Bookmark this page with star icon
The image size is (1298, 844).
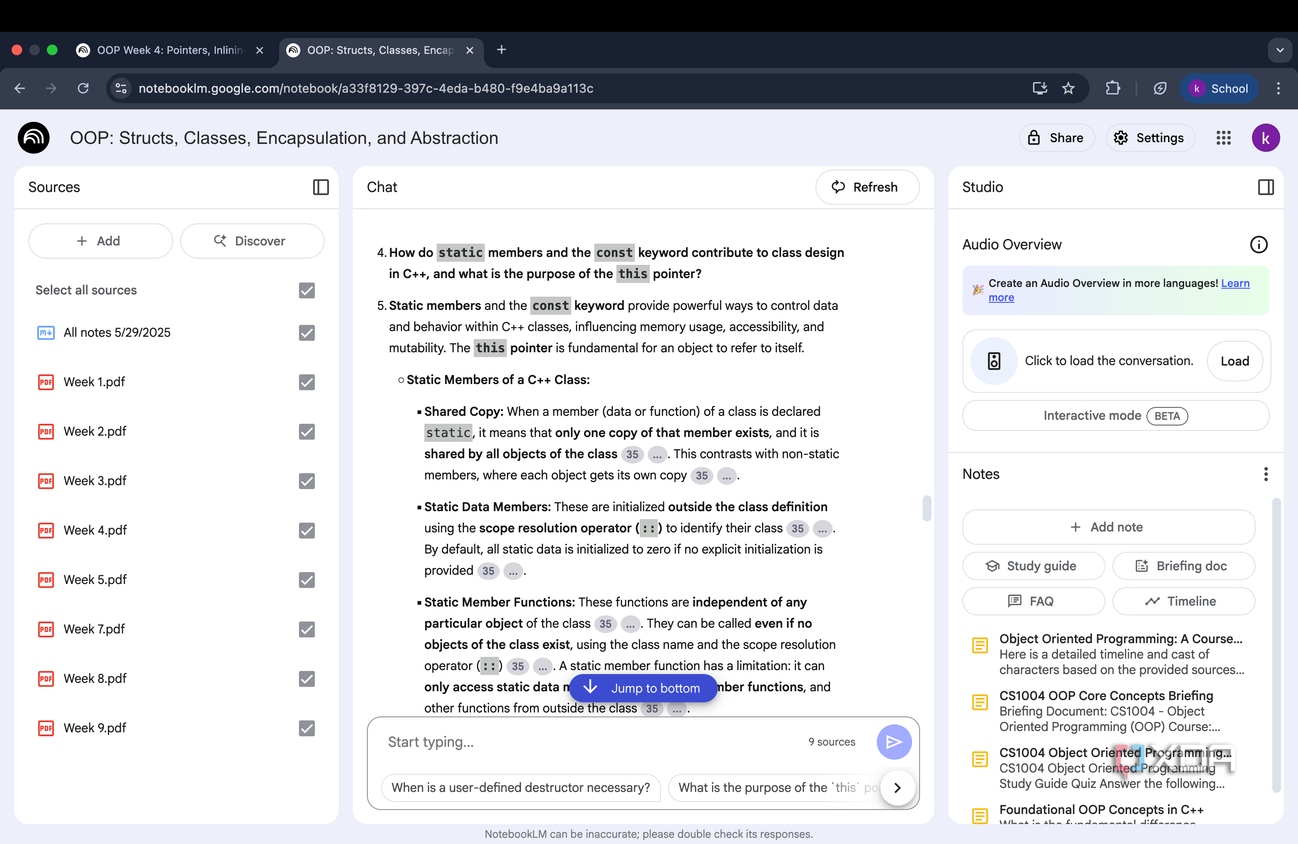click(1068, 88)
